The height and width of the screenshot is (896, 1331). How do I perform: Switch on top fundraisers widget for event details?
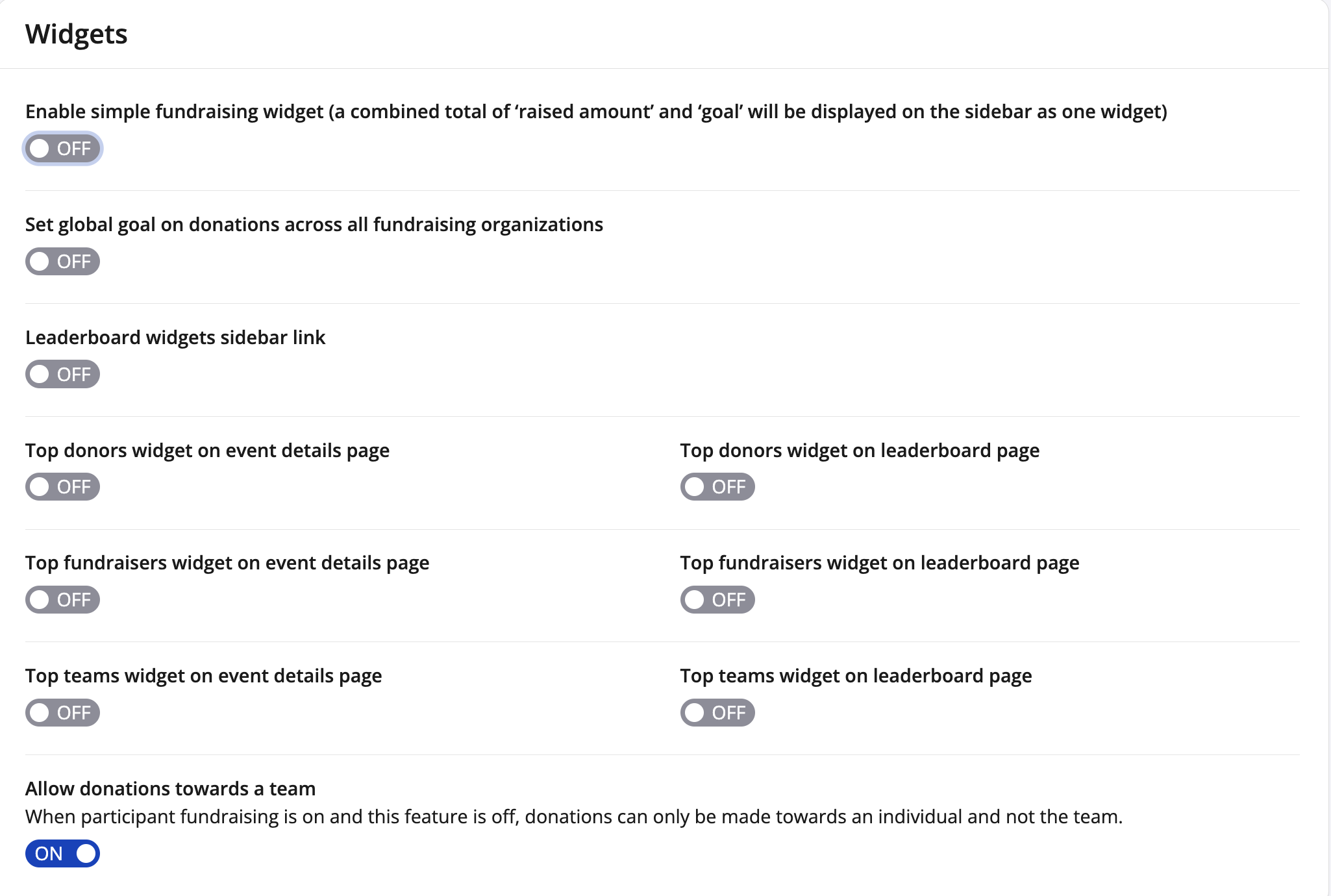[x=62, y=600]
